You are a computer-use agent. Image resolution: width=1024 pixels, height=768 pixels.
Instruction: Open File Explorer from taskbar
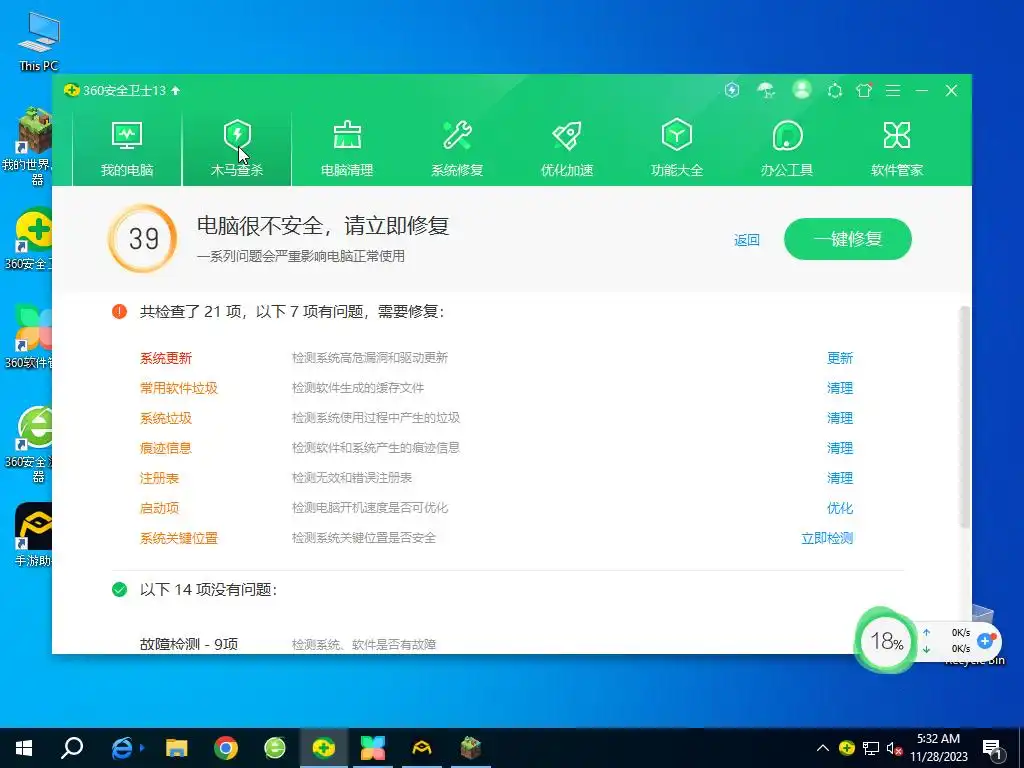[x=176, y=748]
